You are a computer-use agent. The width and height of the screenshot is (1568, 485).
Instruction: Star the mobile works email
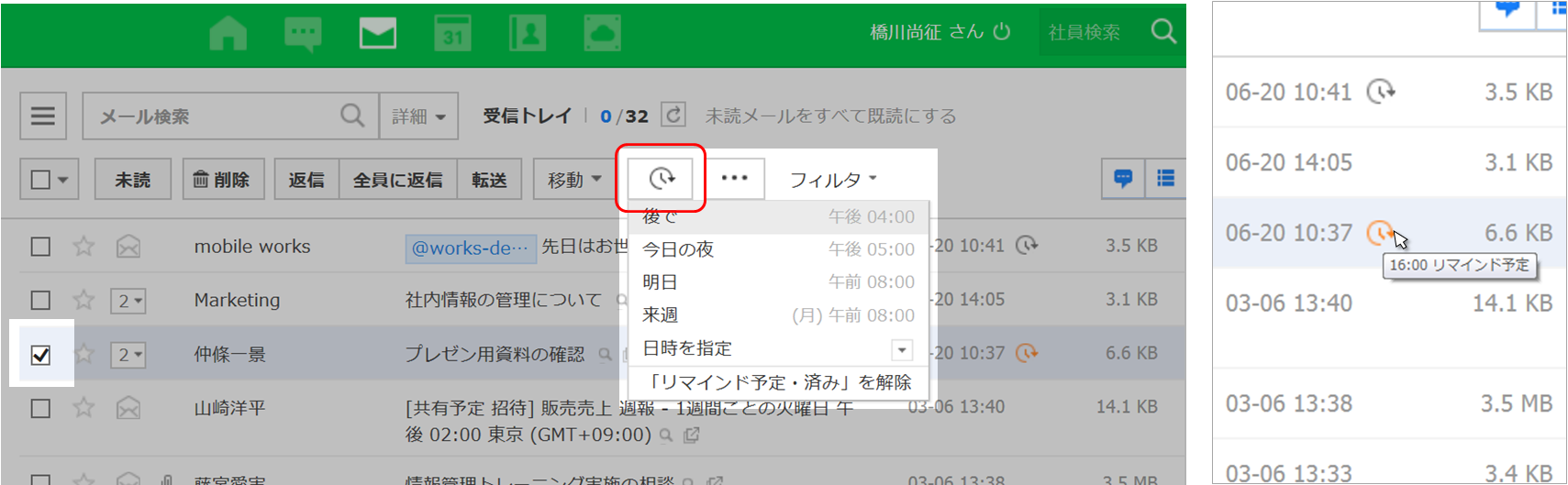pyautogui.click(x=83, y=246)
